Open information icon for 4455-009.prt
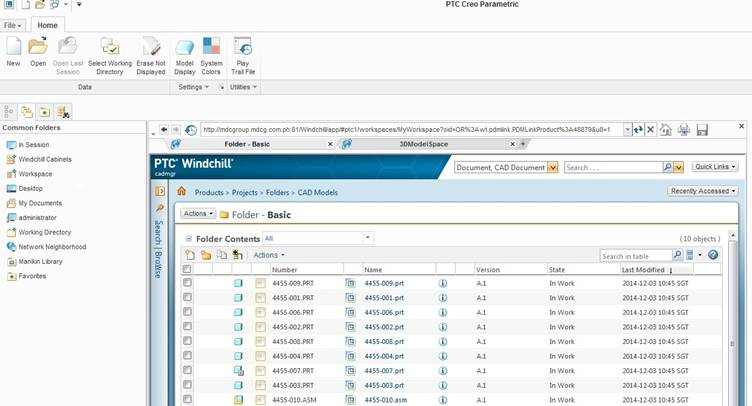This screenshot has width=752, height=406. coord(443,283)
